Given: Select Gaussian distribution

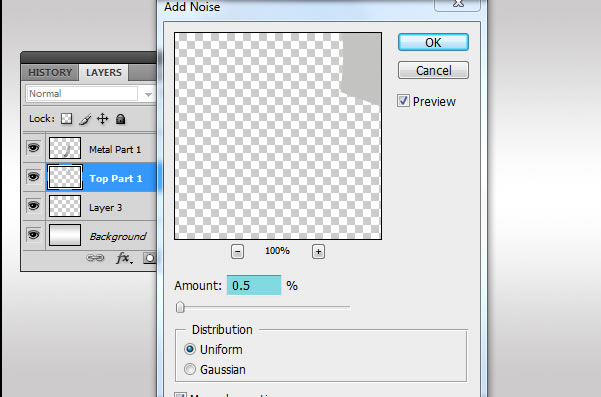Looking at the screenshot, I should coord(189,369).
